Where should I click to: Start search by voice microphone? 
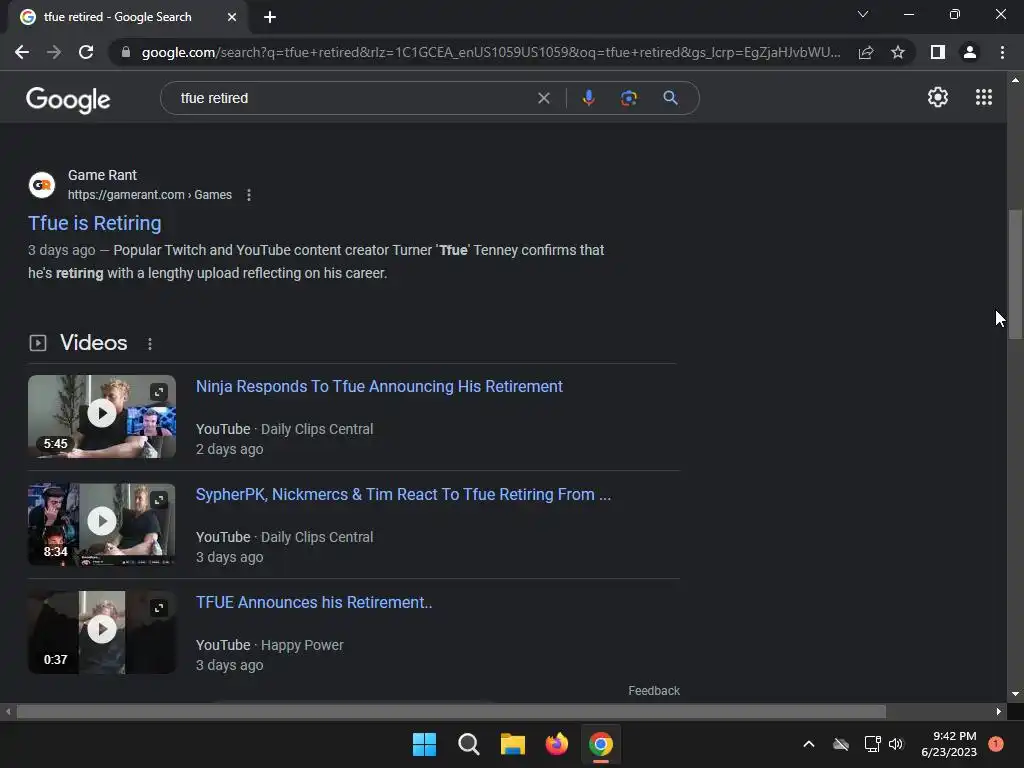pyautogui.click(x=588, y=98)
